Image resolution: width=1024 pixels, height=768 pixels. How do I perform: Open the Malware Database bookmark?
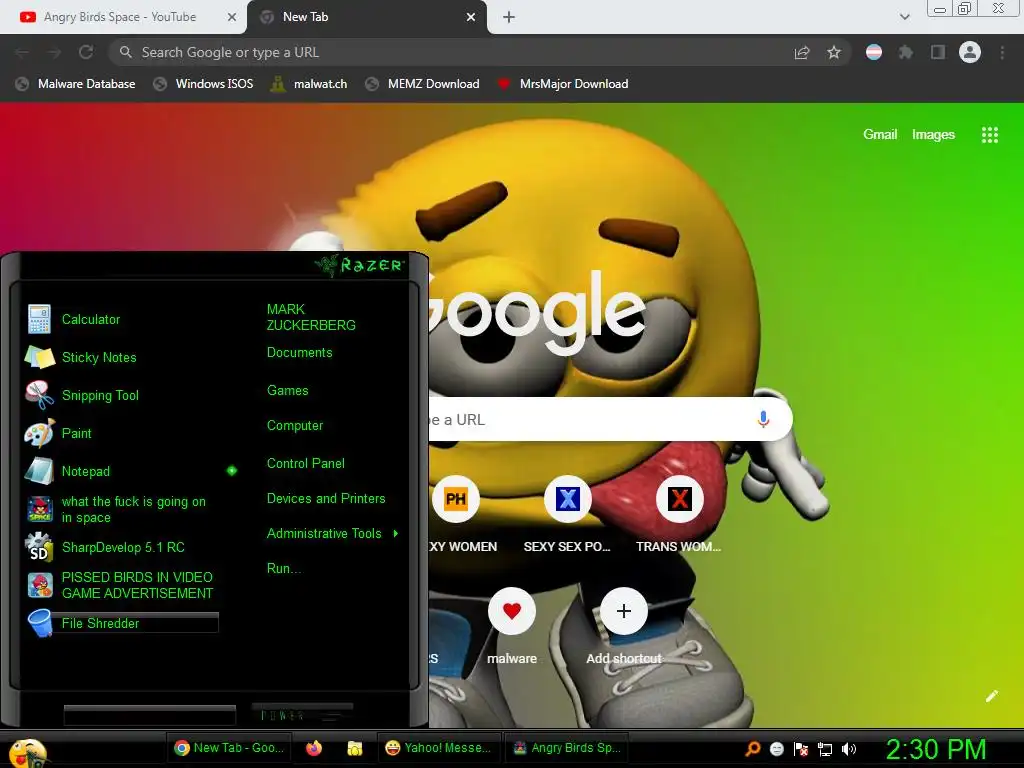coord(75,84)
